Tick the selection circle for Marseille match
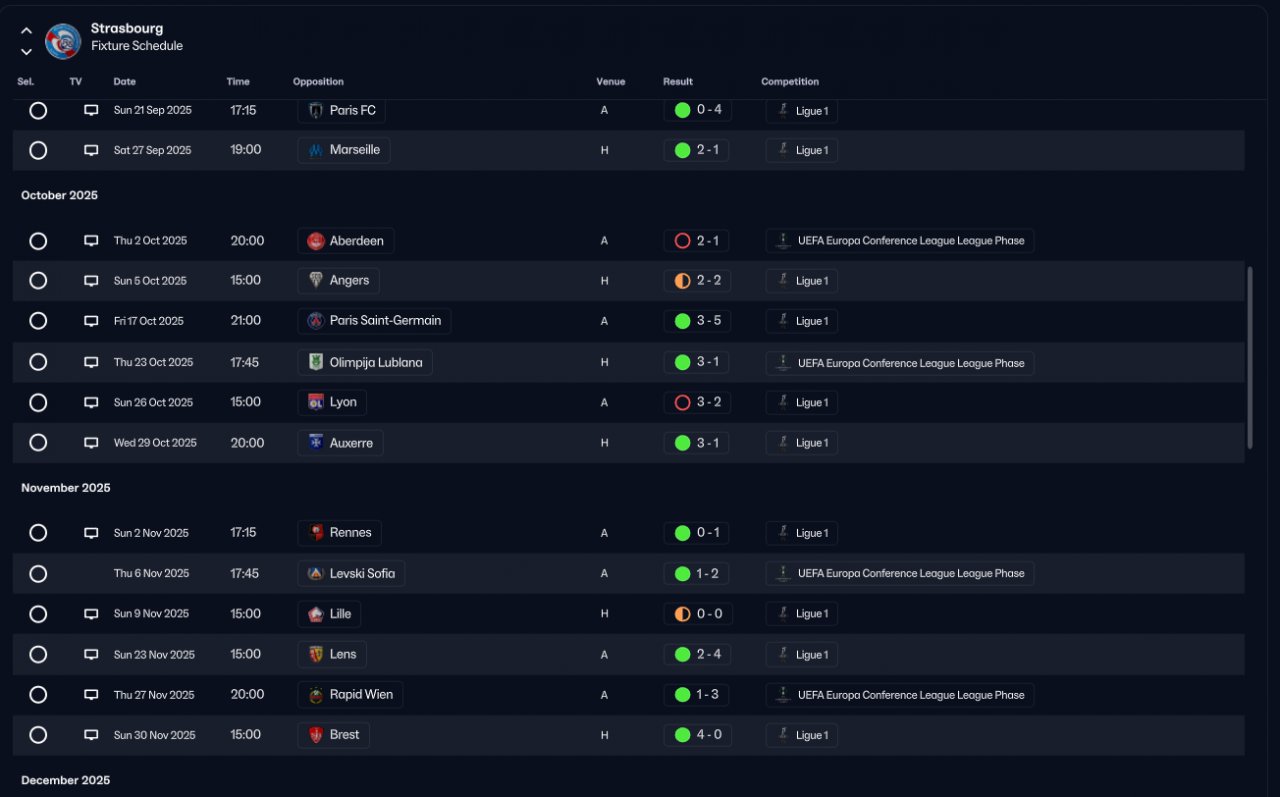This screenshot has height=797, width=1280. [x=38, y=151]
